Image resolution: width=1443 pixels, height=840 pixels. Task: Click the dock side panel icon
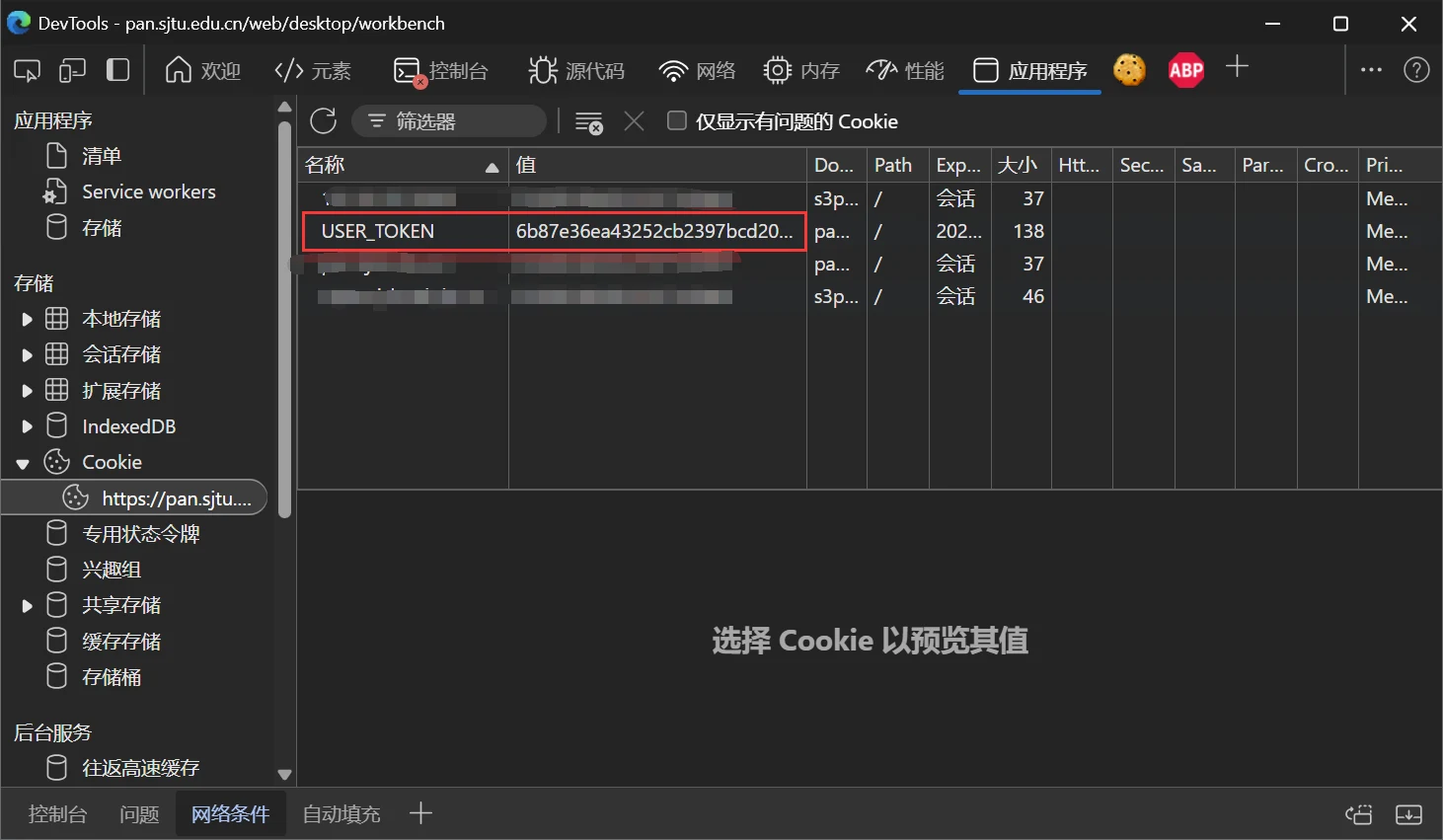click(117, 70)
